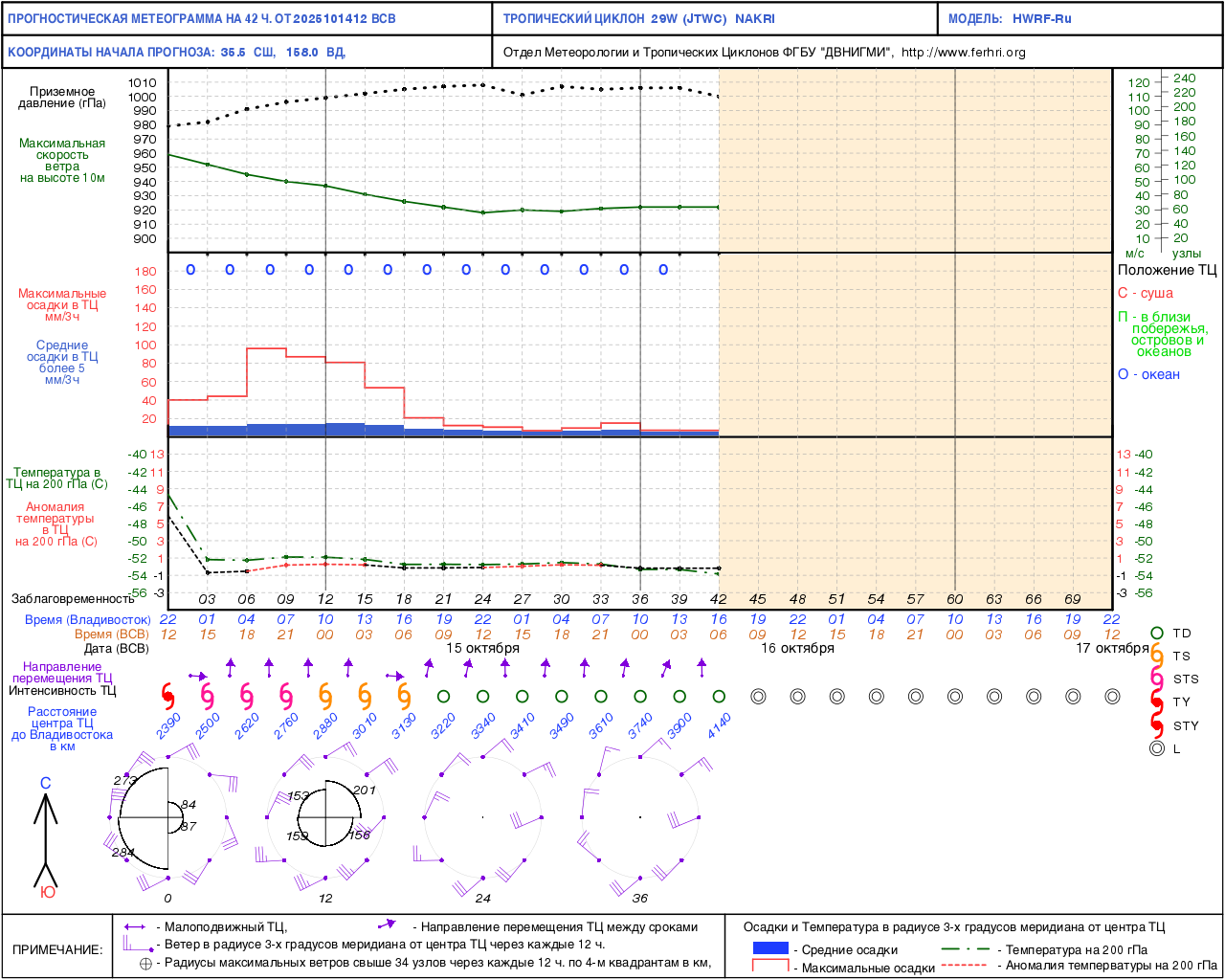The image size is (1225, 980).
Task: Click the Малоподвижный ТЦ double-arrow icon in notes
Action: point(135,927)
